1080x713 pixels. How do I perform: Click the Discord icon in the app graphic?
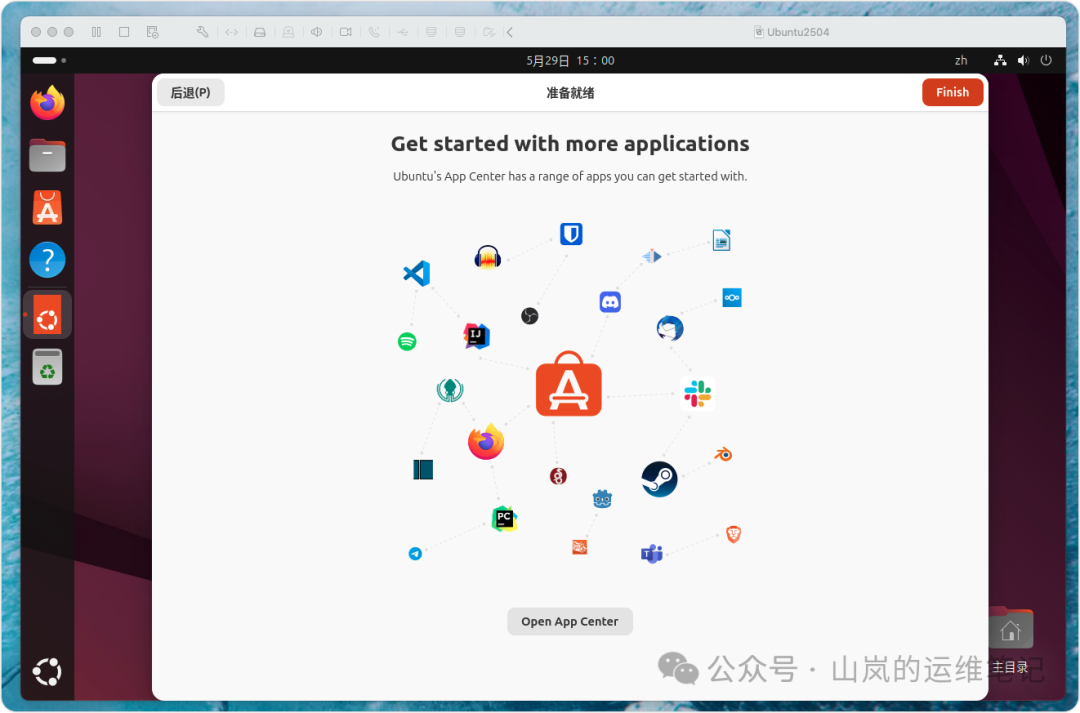[x=609, y=301]
